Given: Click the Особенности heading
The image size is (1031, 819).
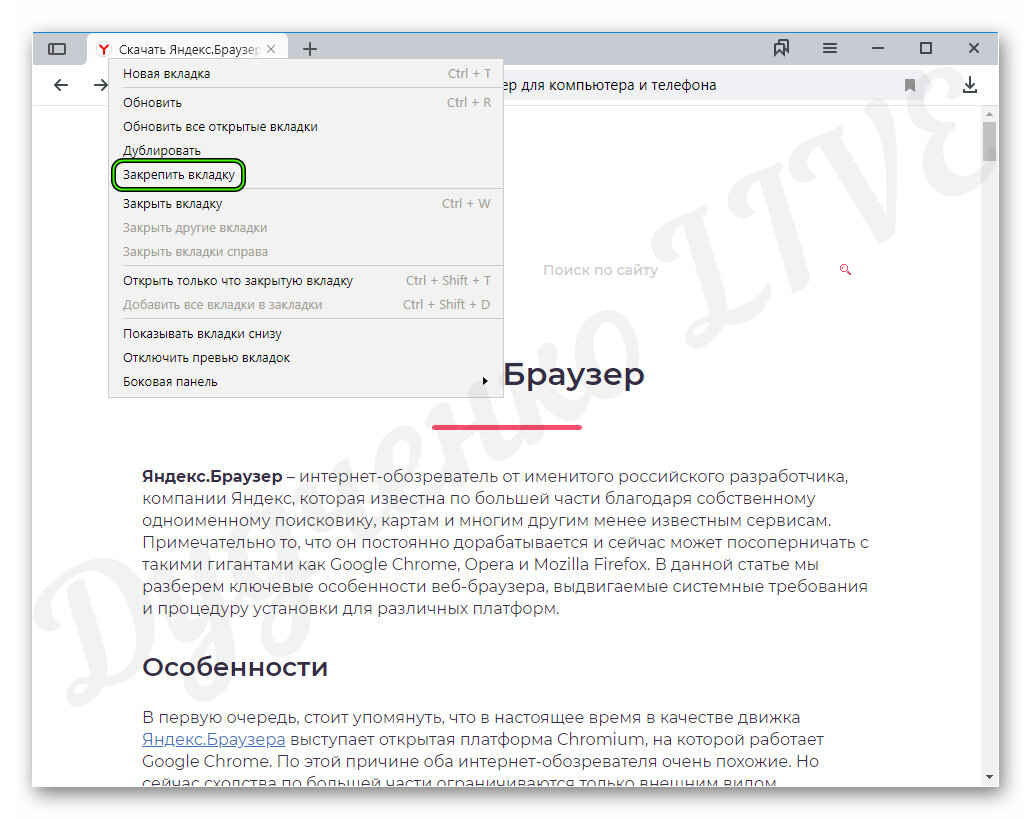Looking at the screenshot, I should (x=235, y=667).
